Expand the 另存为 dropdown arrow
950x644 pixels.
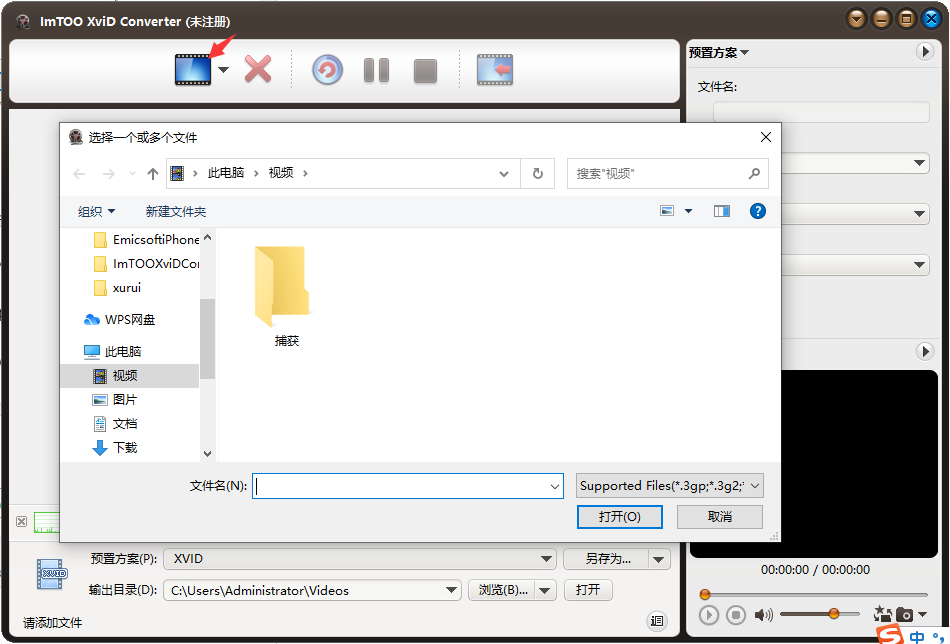tap(659, 559)
